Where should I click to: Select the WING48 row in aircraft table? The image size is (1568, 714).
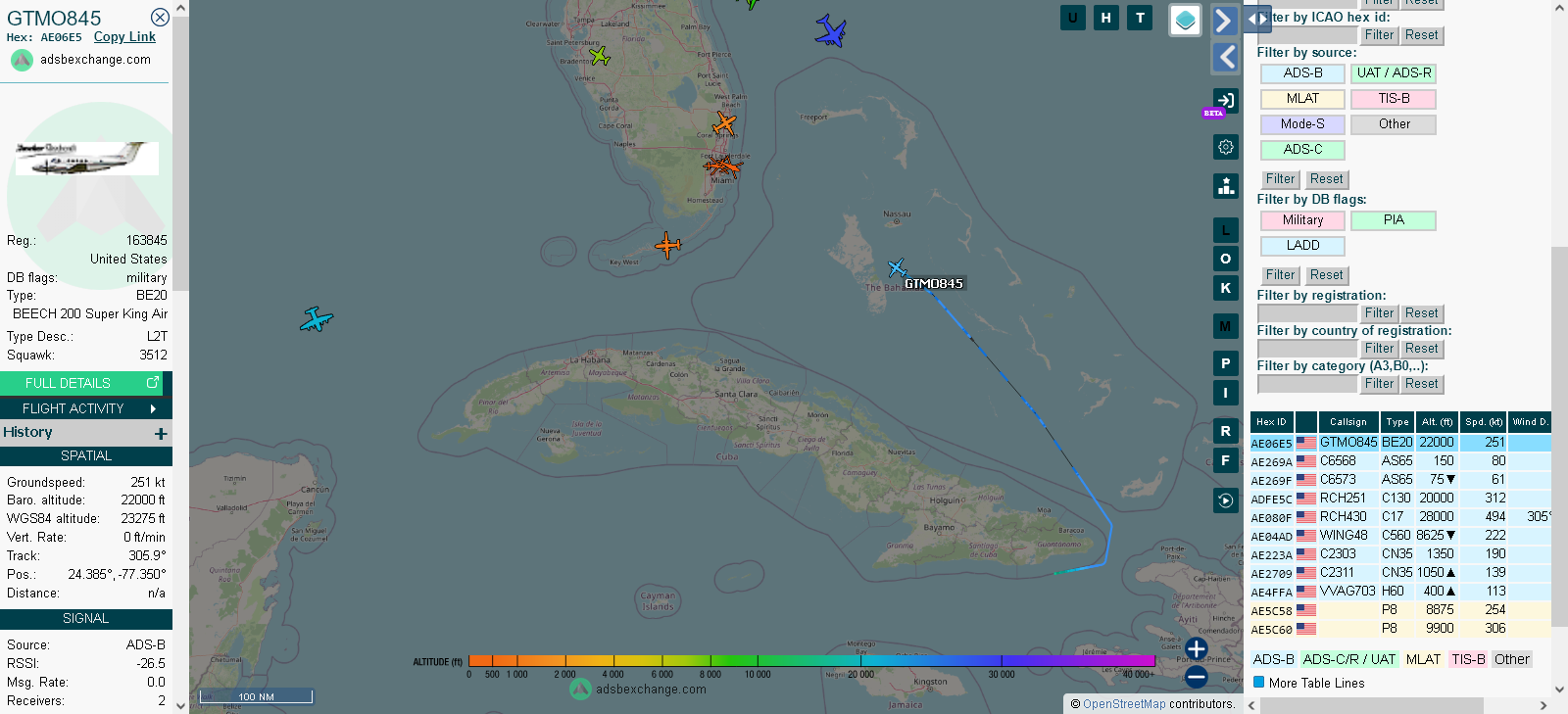pos(1400,536)
